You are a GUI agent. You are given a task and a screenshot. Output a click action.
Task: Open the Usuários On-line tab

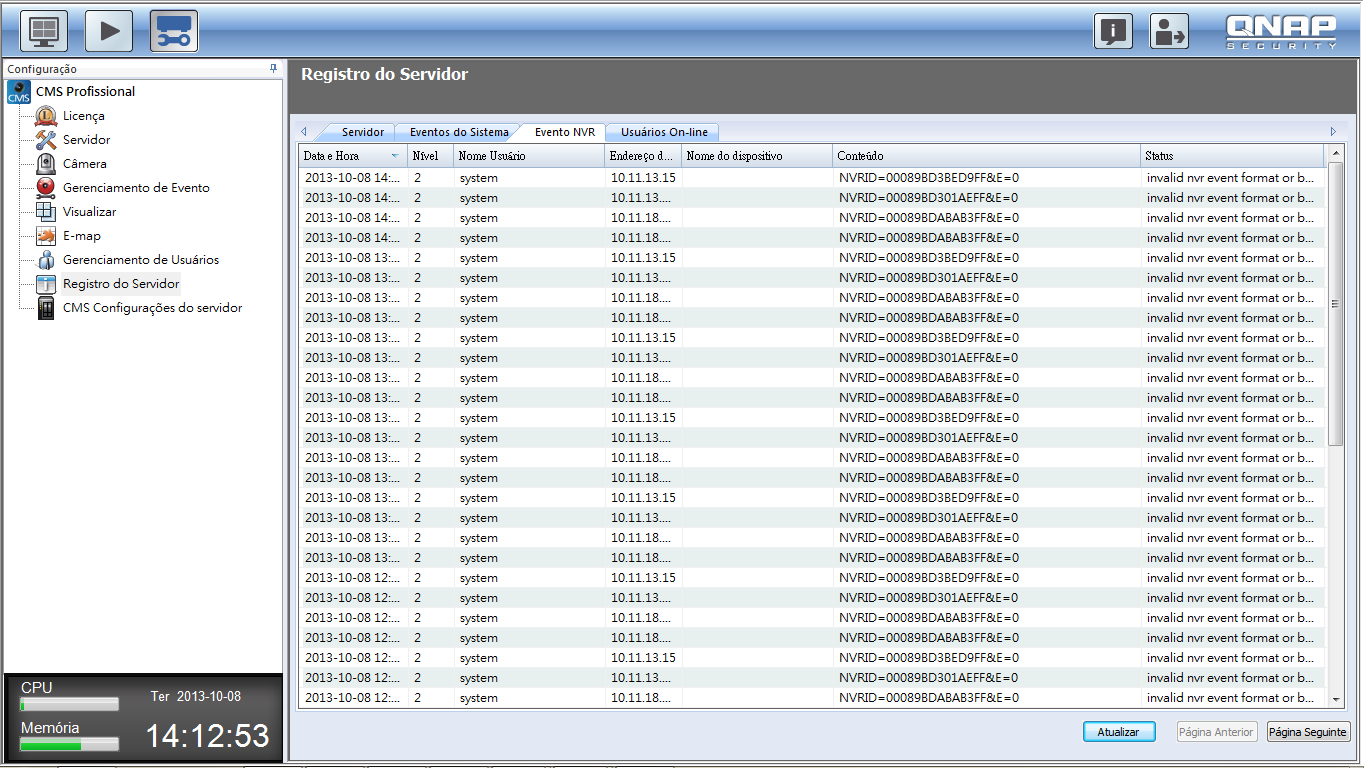tap(664, 132)
